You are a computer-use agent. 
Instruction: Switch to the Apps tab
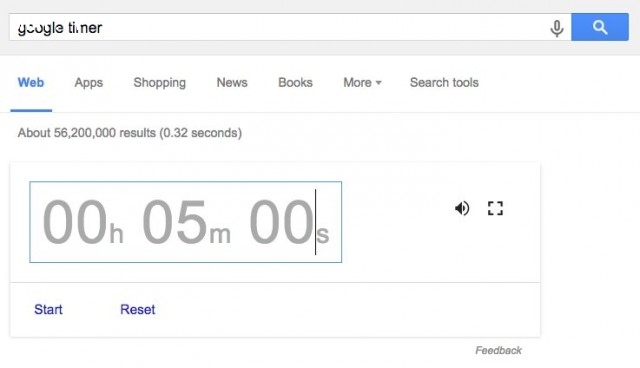[89, 83]
